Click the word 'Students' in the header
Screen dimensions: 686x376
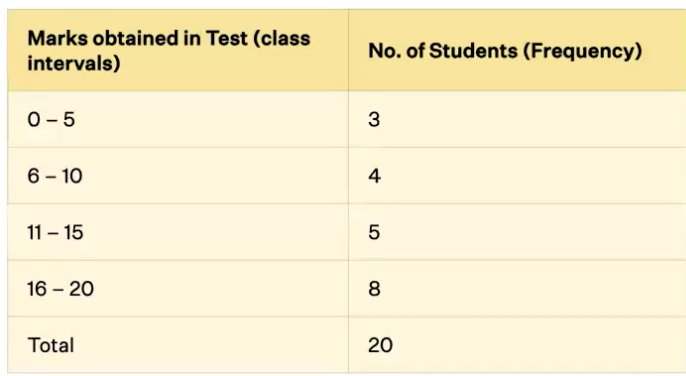click(x=473, y=51)
